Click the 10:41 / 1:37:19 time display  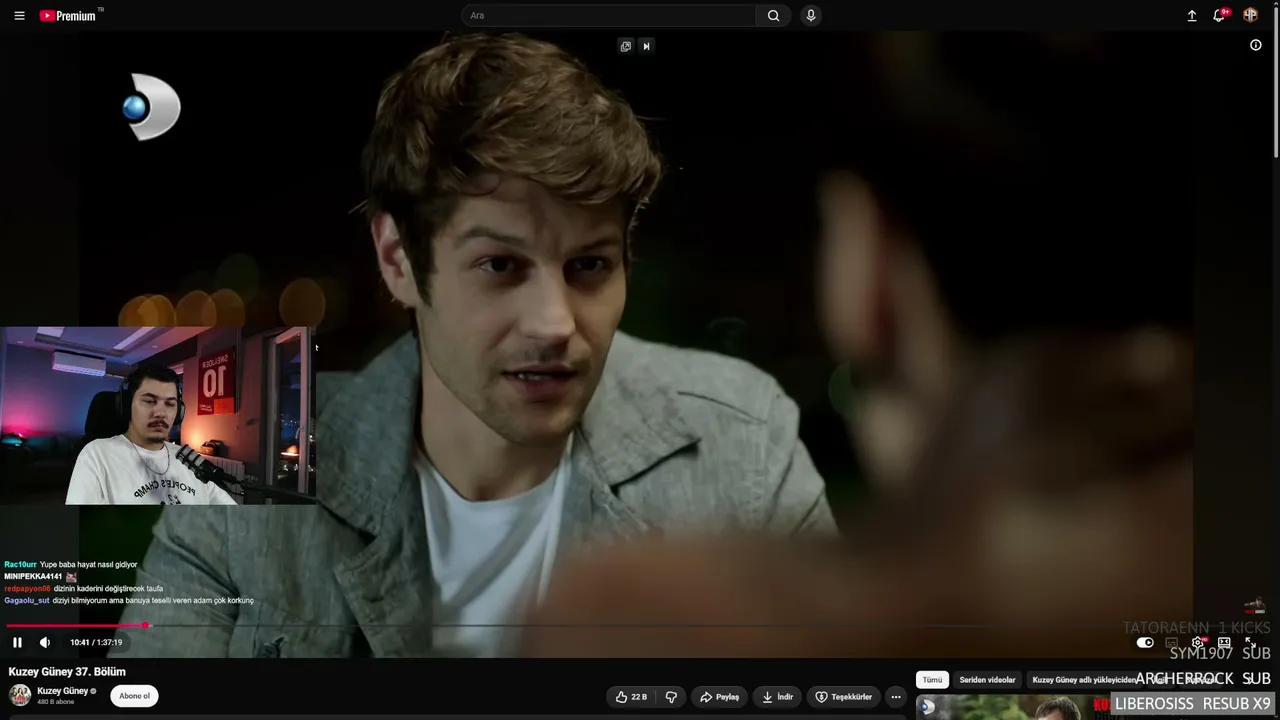96,642
